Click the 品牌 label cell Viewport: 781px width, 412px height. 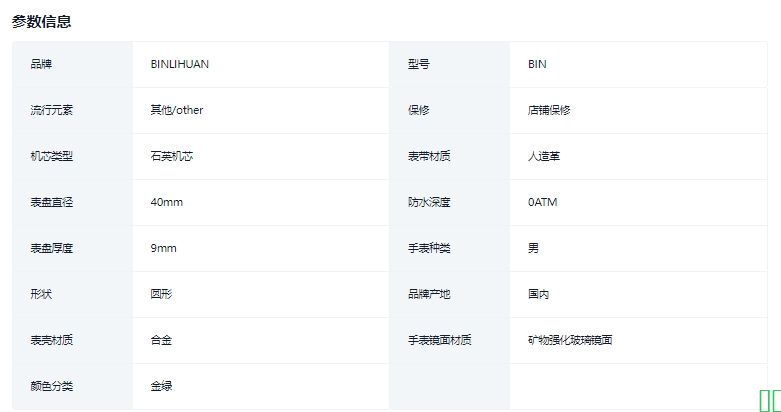pos(41,64)
